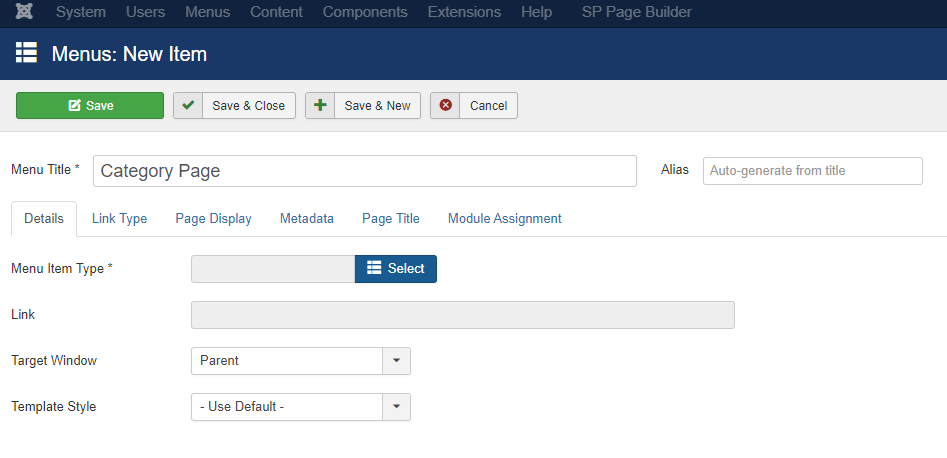Click the plus icon on Save & New

[x=320, y=105]
